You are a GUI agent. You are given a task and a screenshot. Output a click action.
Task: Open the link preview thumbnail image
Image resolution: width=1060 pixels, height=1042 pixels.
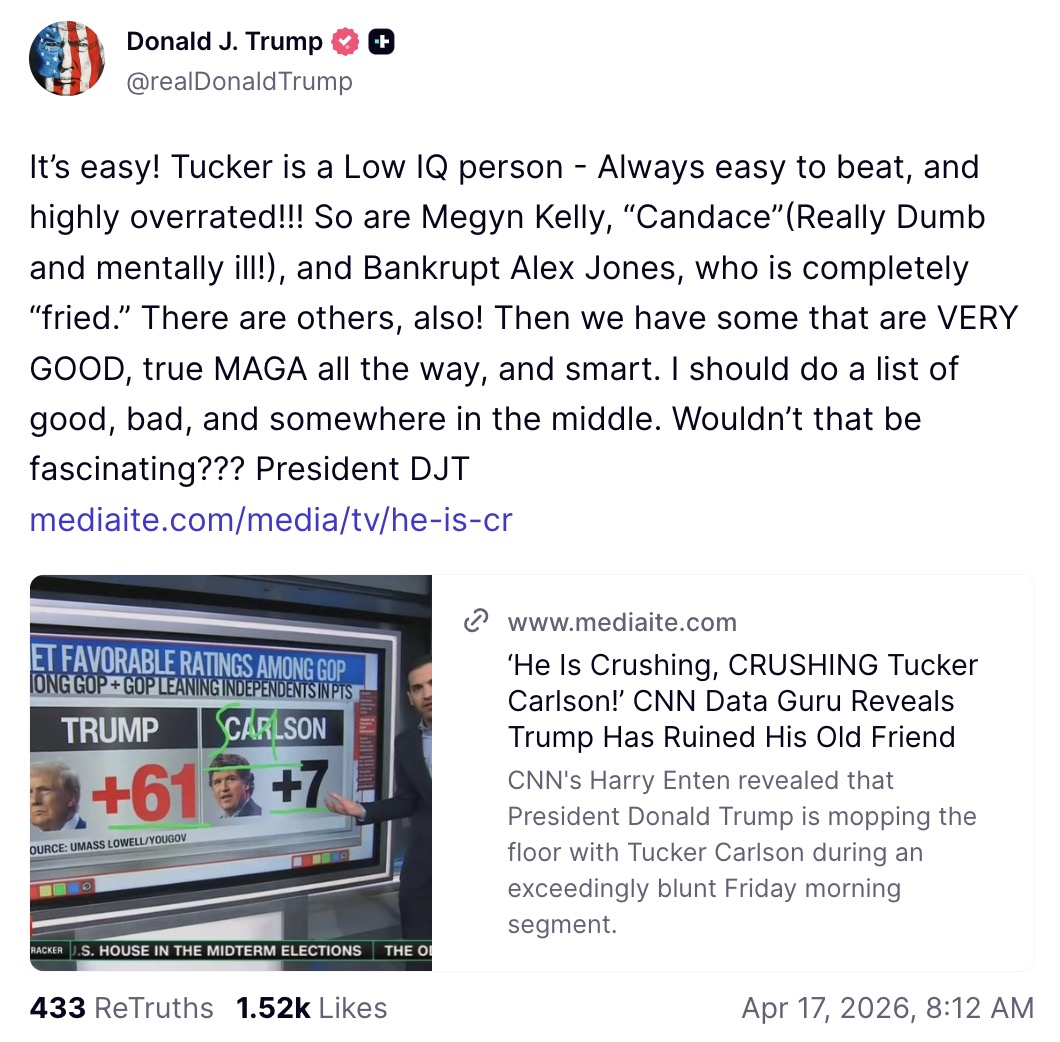click(x=231, y=772)
